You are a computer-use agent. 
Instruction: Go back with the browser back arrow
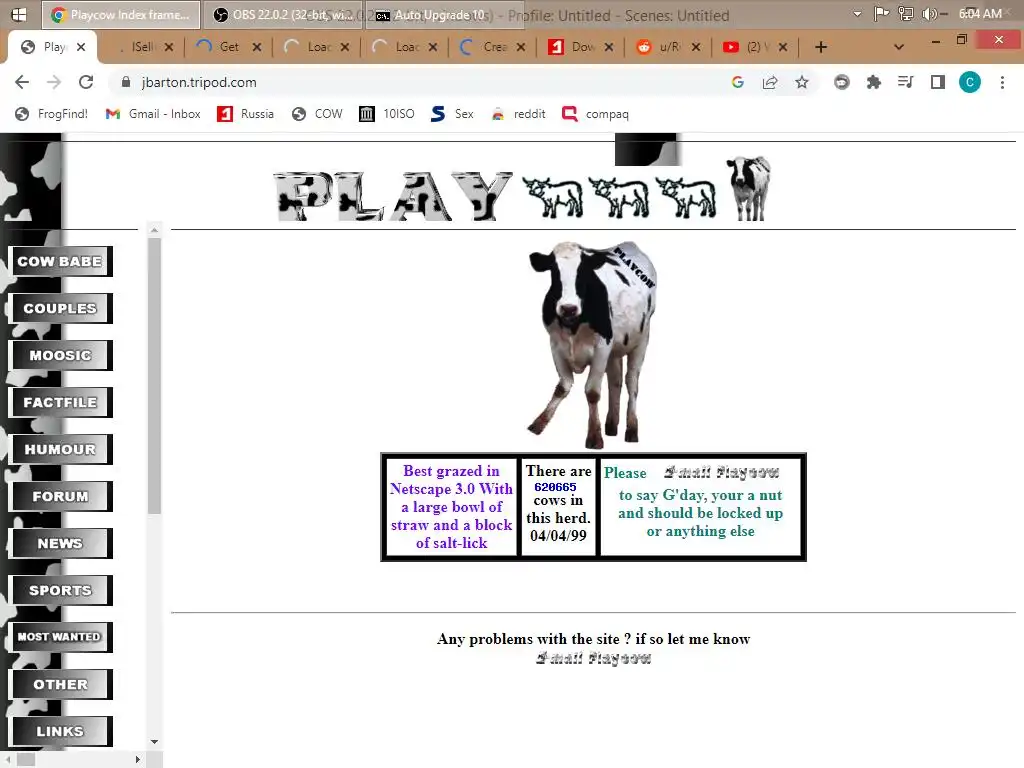(x=22, y=82)
